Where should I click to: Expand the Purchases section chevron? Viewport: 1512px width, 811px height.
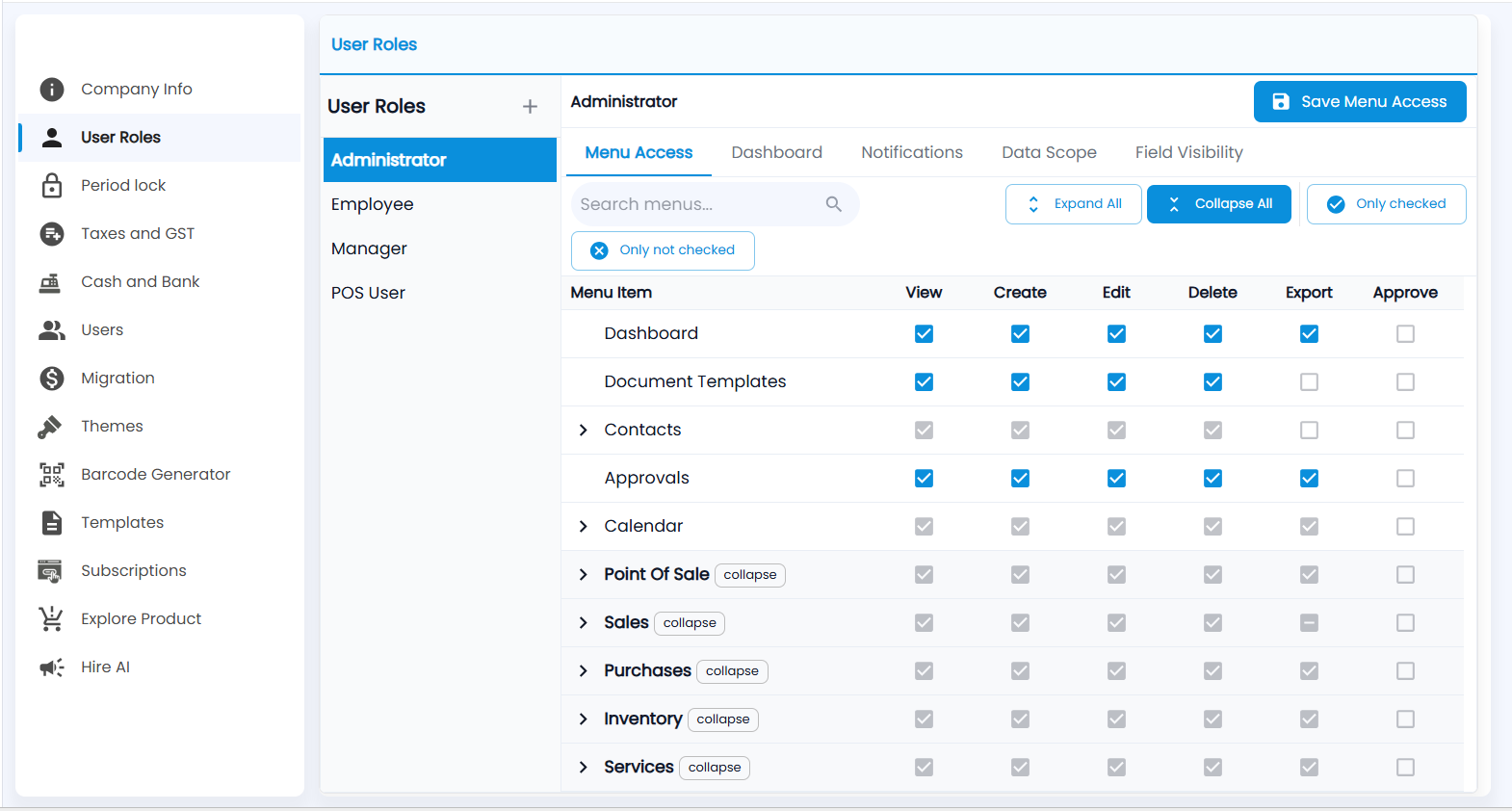[583, 671]
